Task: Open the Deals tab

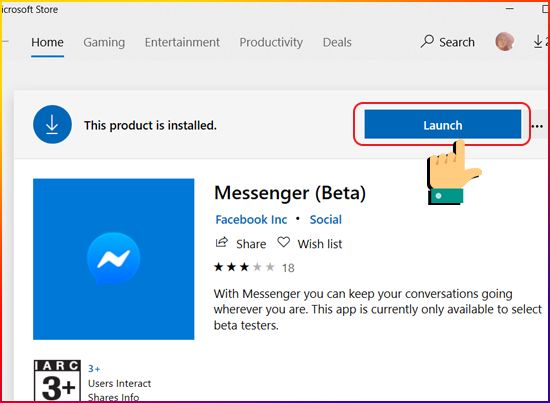Action: [x=337, y=42]
